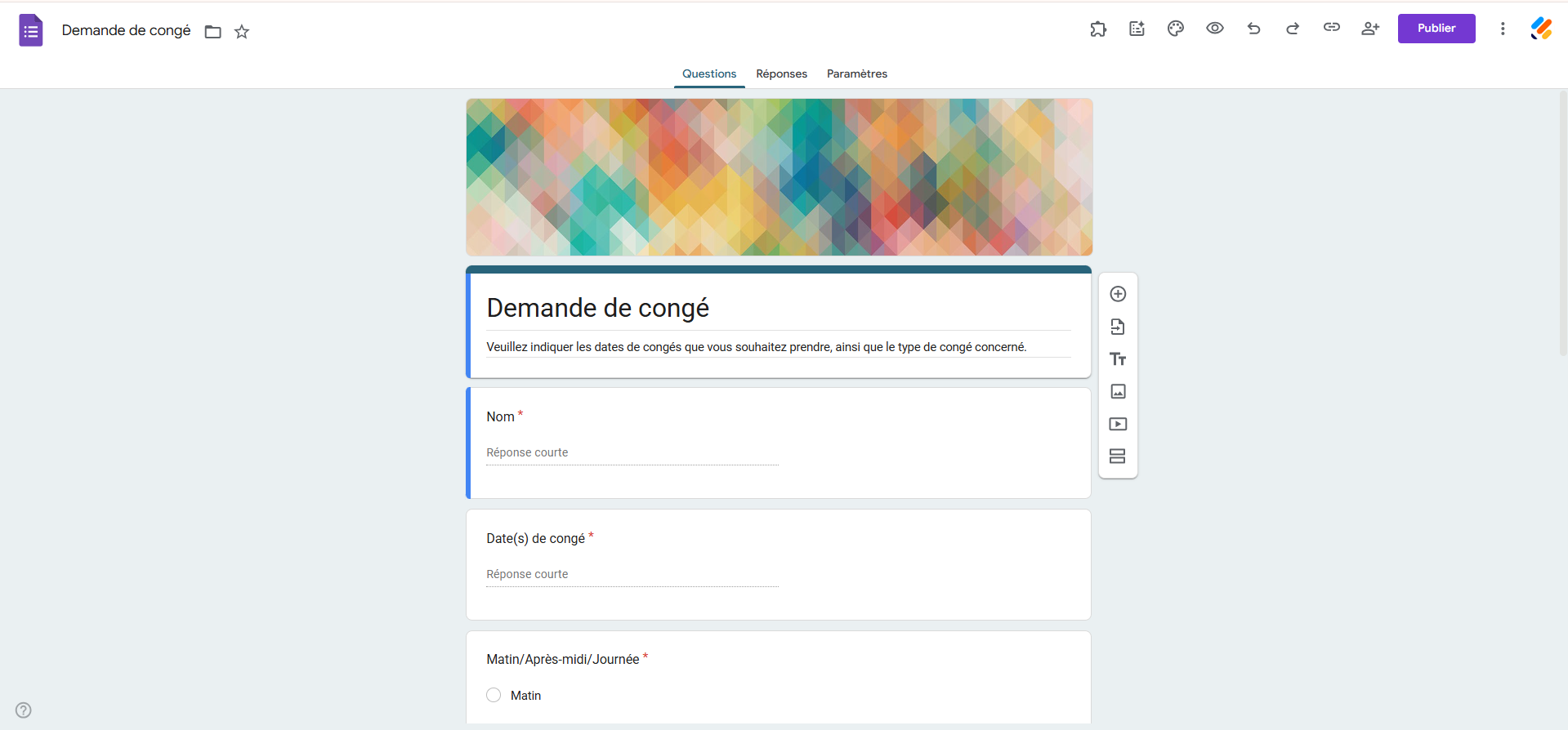
Task: Edit the form title Demande de congé
Action: pos(598,308)
